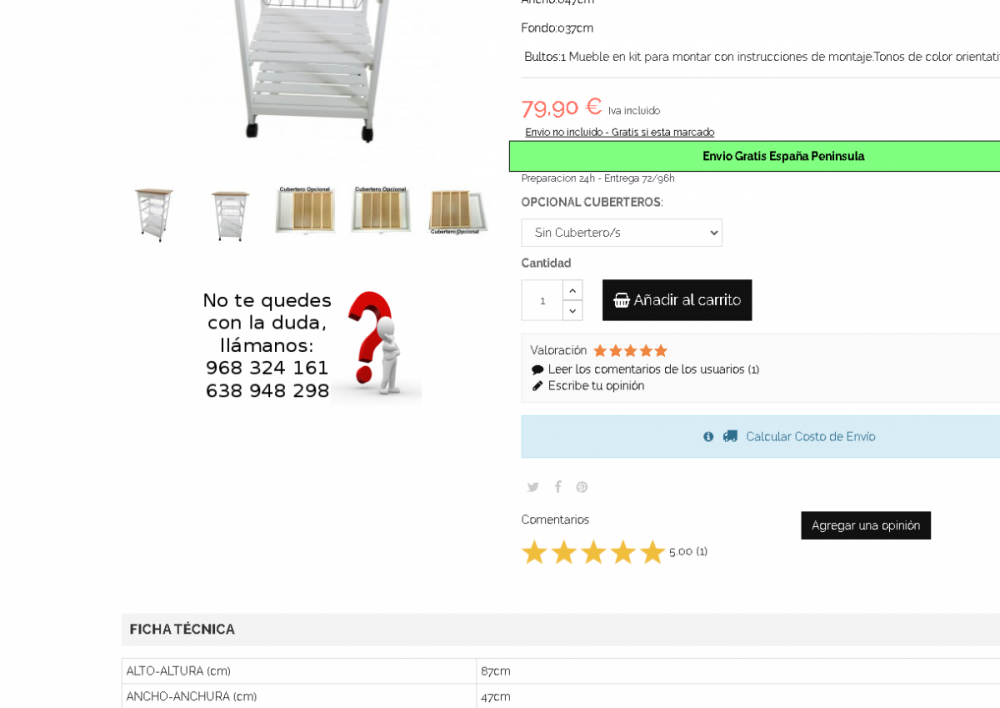Select the last cutlery tray thumbnail

tap(457, 212)
